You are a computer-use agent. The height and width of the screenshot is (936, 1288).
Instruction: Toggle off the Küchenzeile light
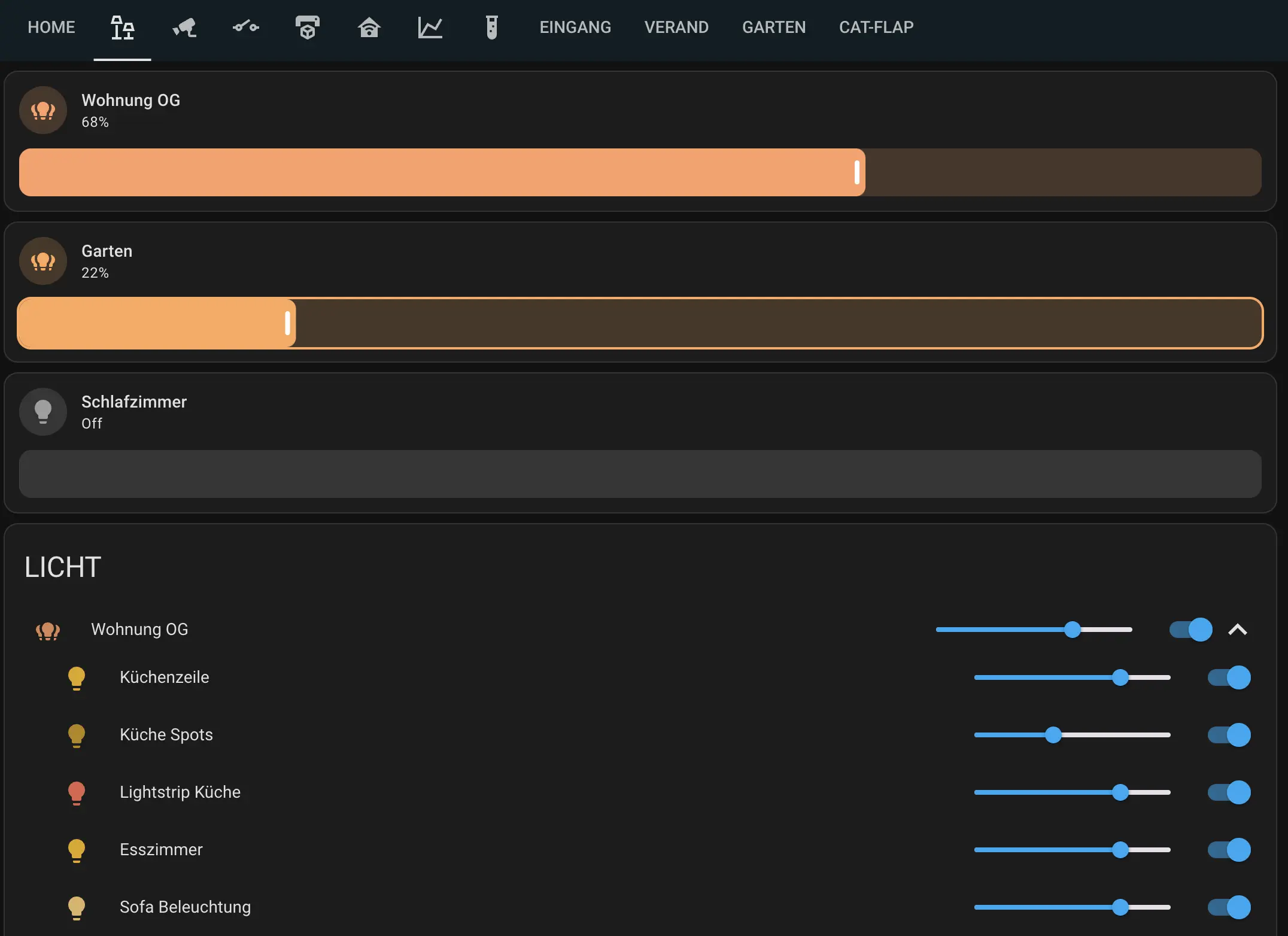coord(1229,677)
